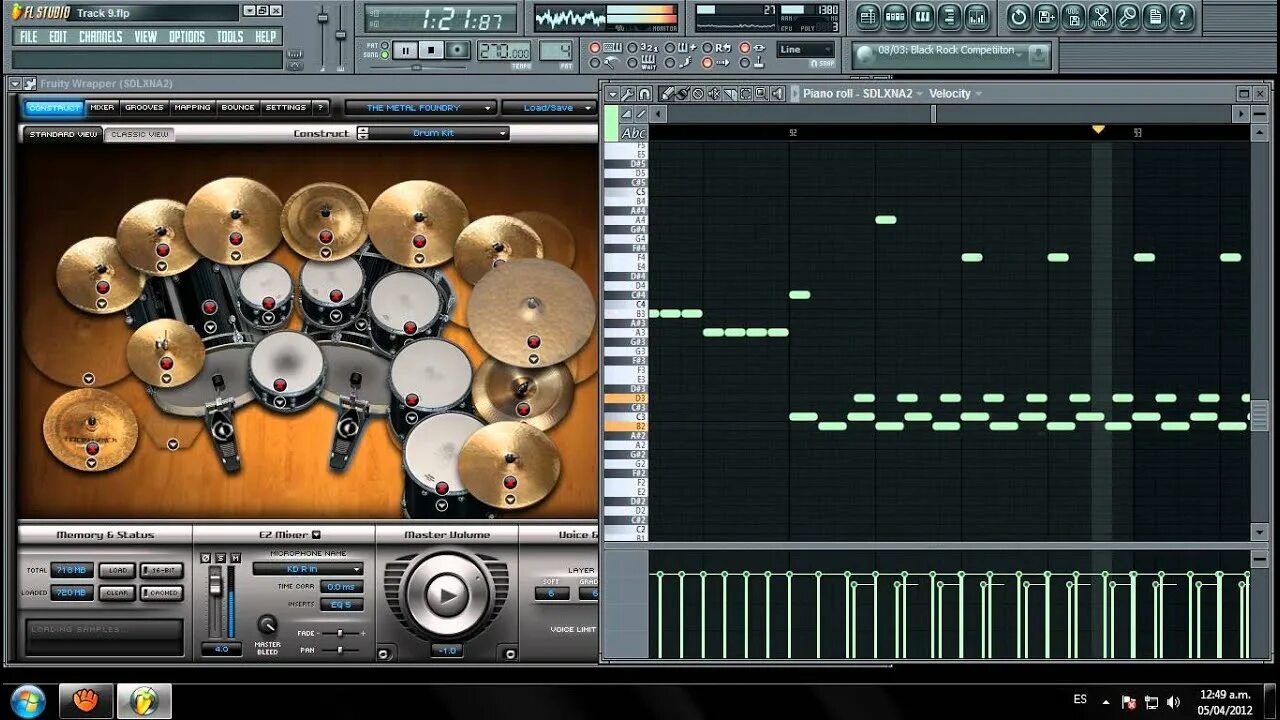Select the piano roll delete tool

(x=698, y=94)
